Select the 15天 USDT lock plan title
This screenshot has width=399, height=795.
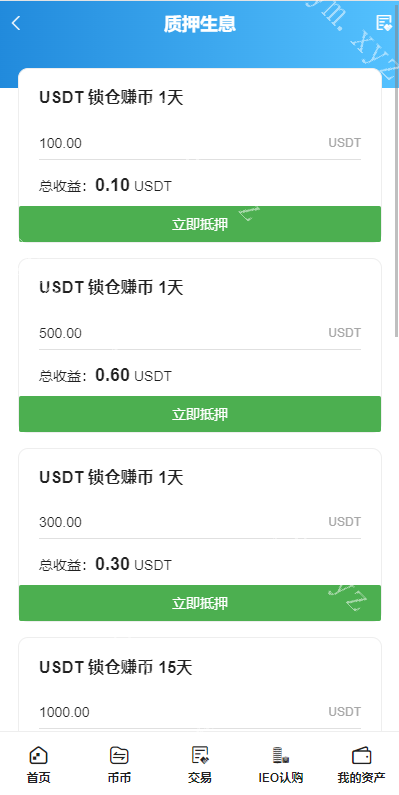pyautogui.click(x=116, y=668)
